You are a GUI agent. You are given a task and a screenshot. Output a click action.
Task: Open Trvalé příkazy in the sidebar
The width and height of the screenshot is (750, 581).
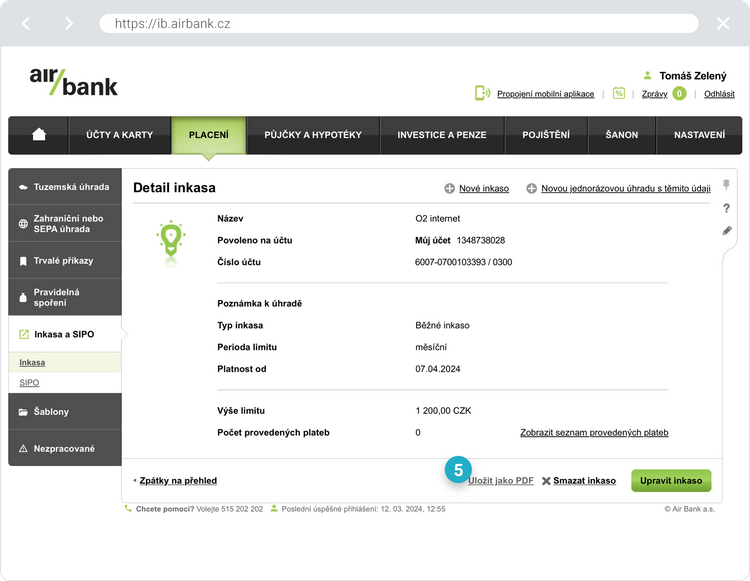[63, 261]
